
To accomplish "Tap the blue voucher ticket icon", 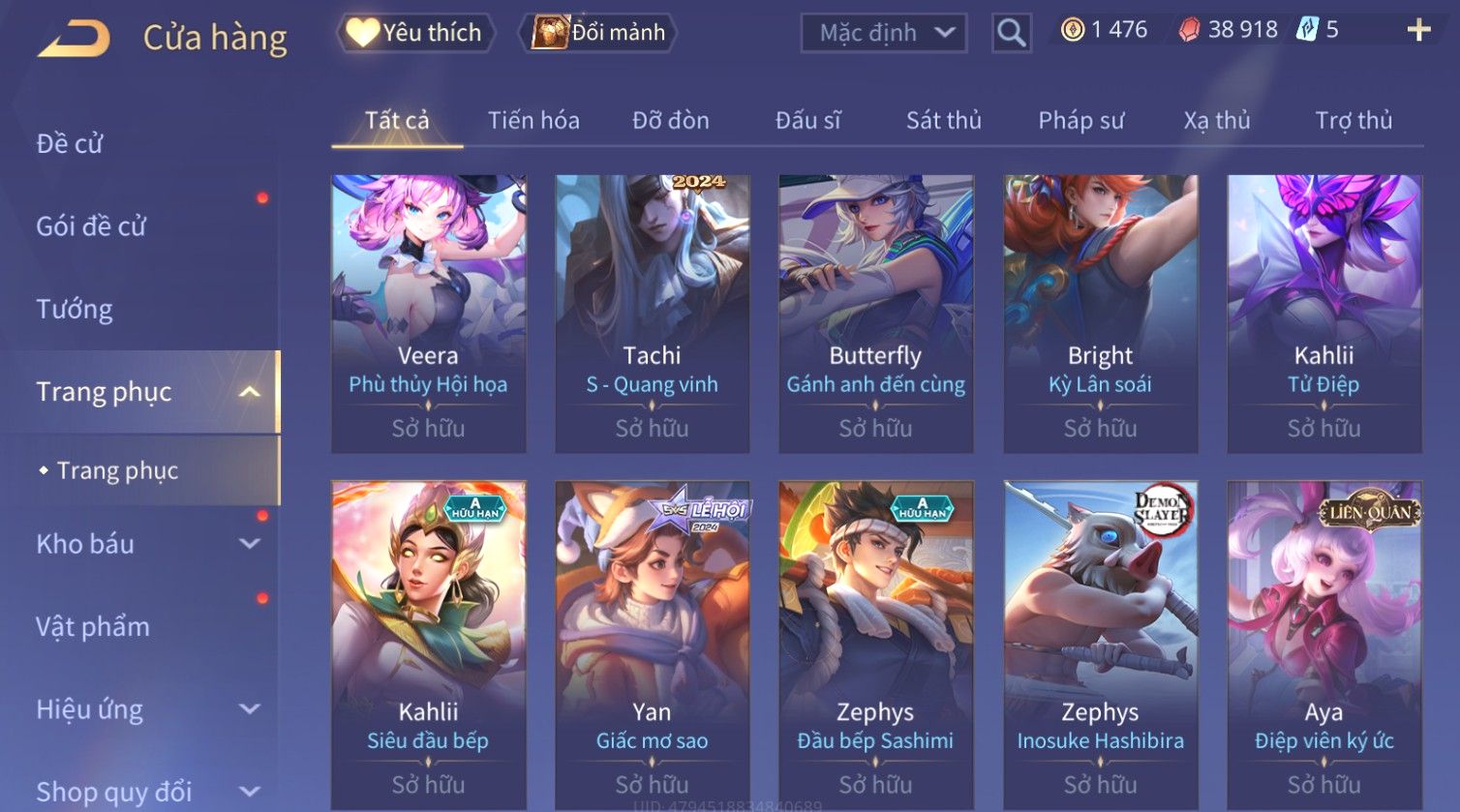I will [1307, 30].
